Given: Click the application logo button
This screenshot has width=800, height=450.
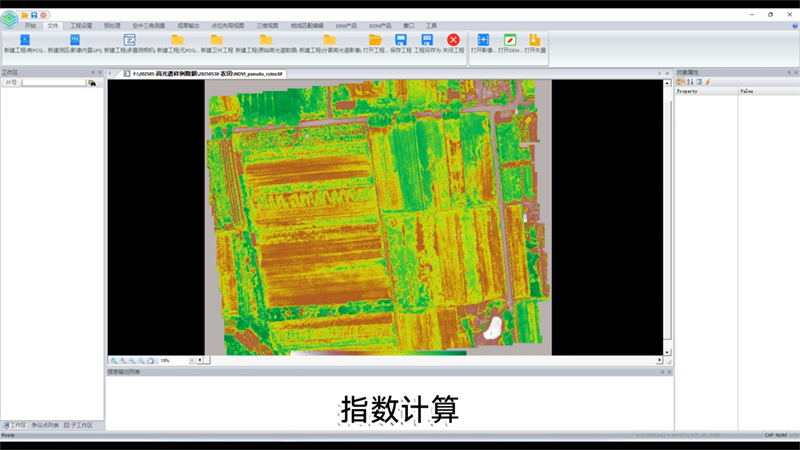Looking at the screenshot, I should (9, 19).
